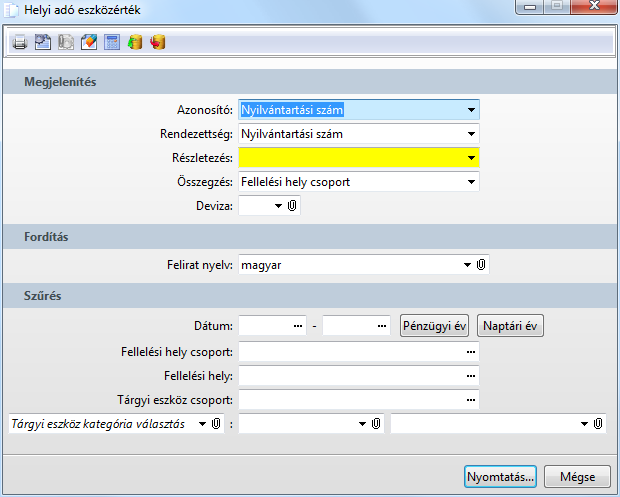Screen dimensions: 620x497
Task: Open the Tárgyi eszköz csoport lookup ellipsis
Action: click(x=471, y=400)
